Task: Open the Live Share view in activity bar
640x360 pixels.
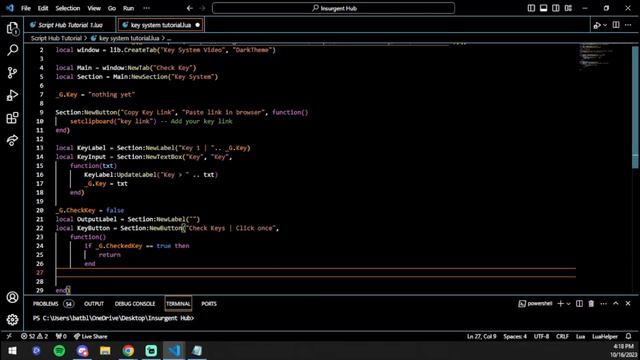Action: [12, 140]
